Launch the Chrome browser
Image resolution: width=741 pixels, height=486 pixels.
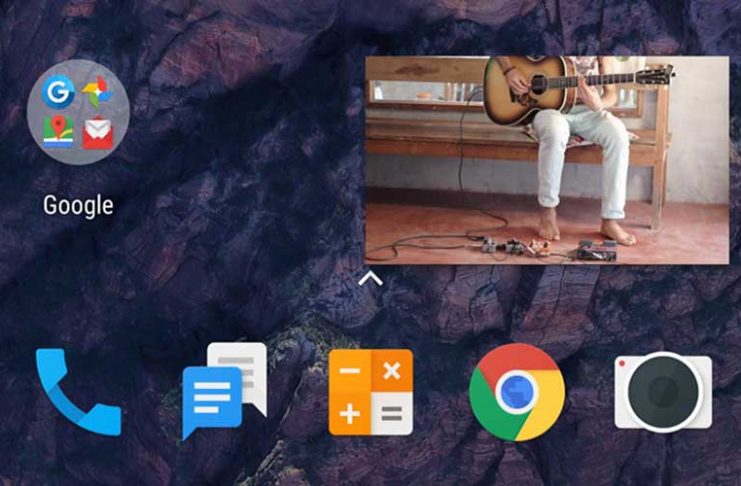click(517, 392)
